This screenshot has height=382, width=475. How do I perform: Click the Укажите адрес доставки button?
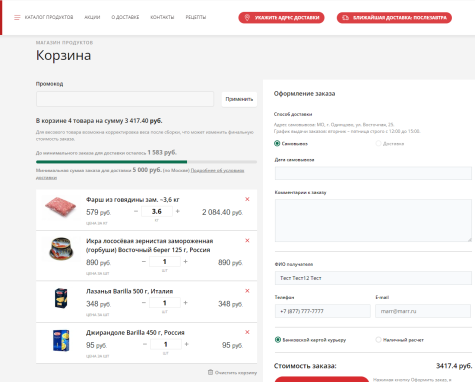coord(281,18)
